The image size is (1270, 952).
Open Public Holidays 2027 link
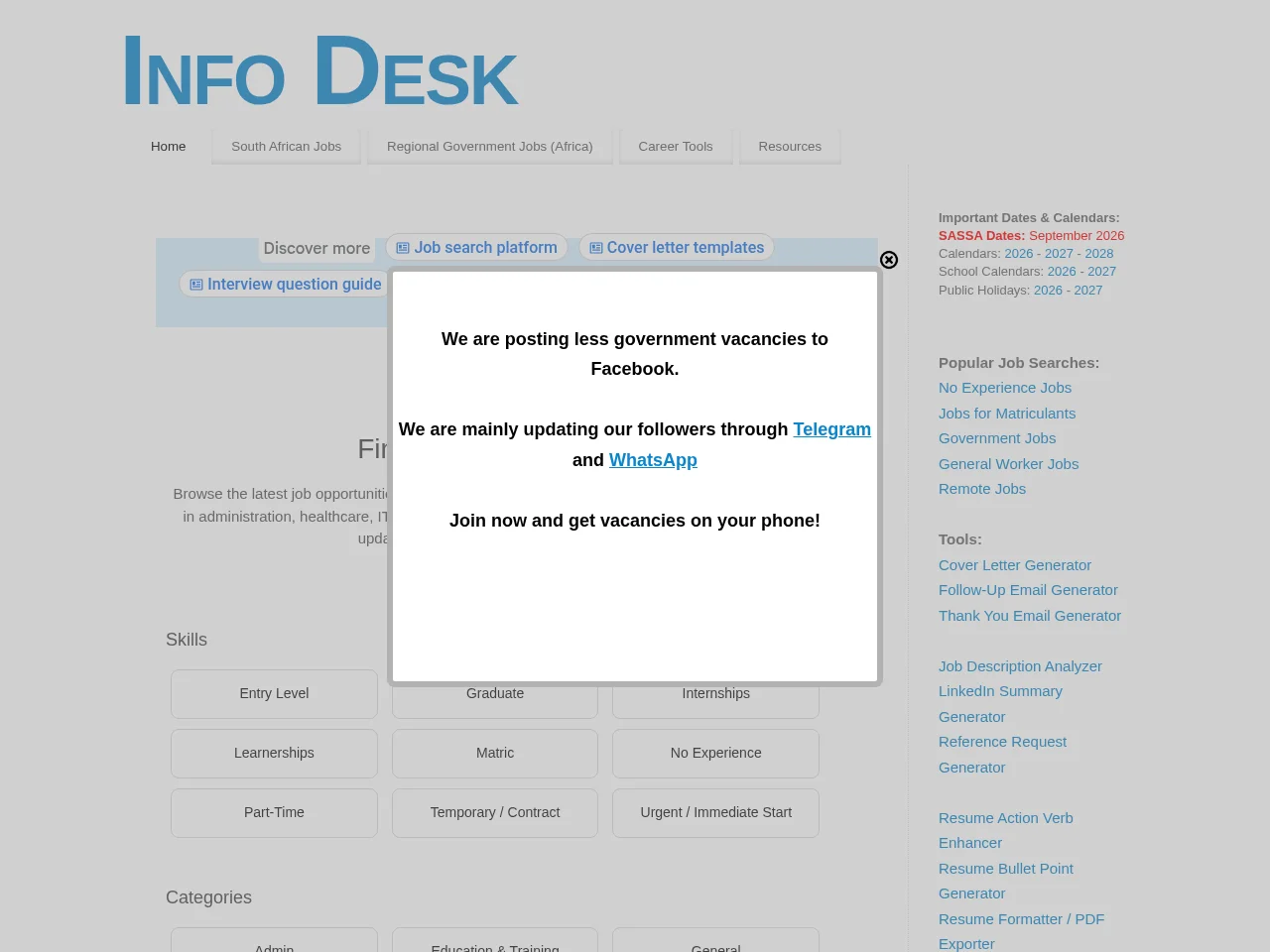[x=1088, y=291]
